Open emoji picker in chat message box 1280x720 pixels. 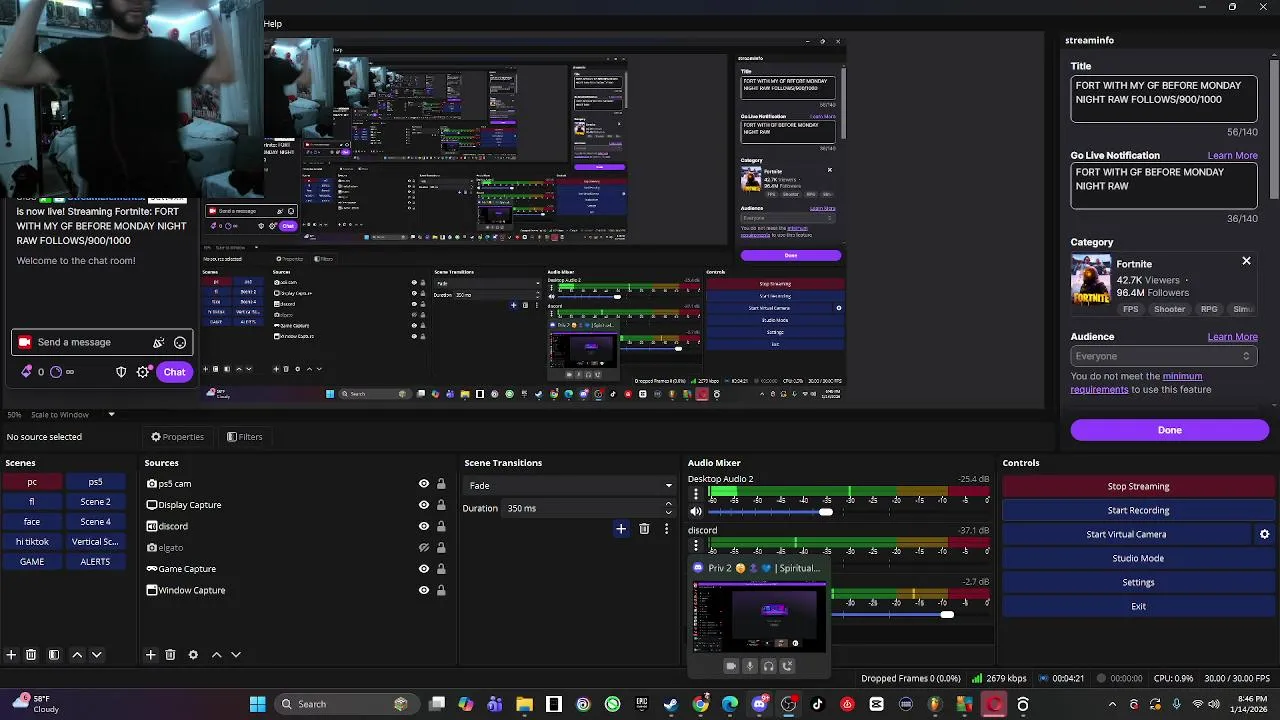coord(180,342)
